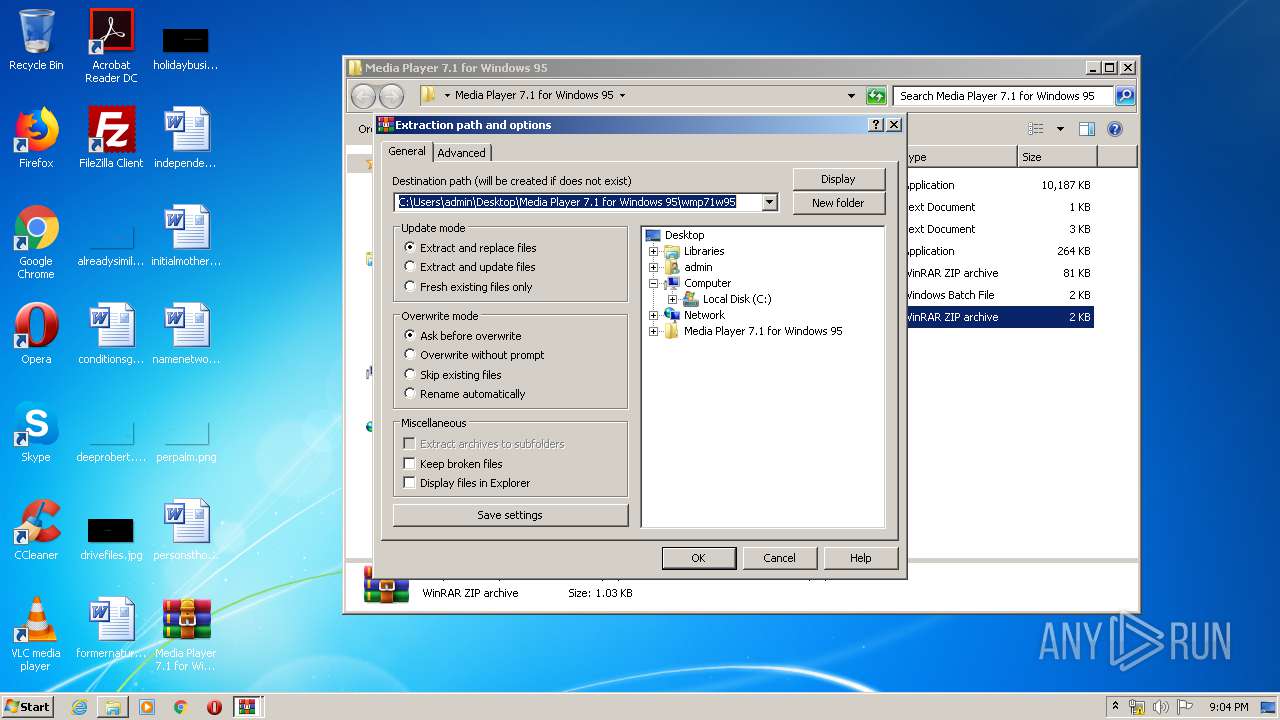This screenshot has width=1280, height=720.
Task: Click the volume icon in system tray
Action: (1160, 707)
